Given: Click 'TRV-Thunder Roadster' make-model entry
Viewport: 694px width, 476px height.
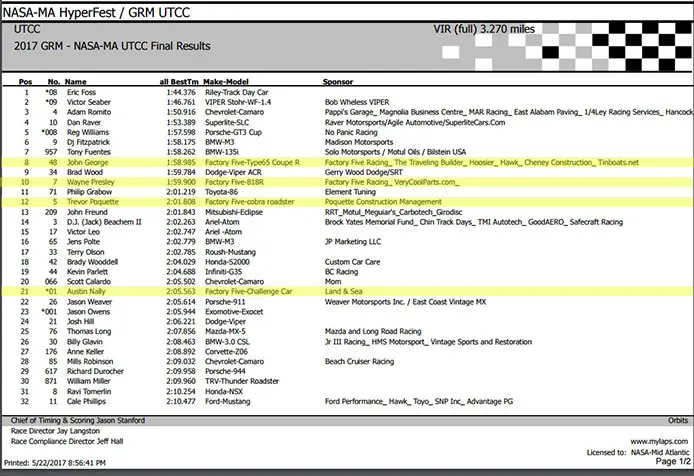Looking at the screenshot, I should coord(242,381).
